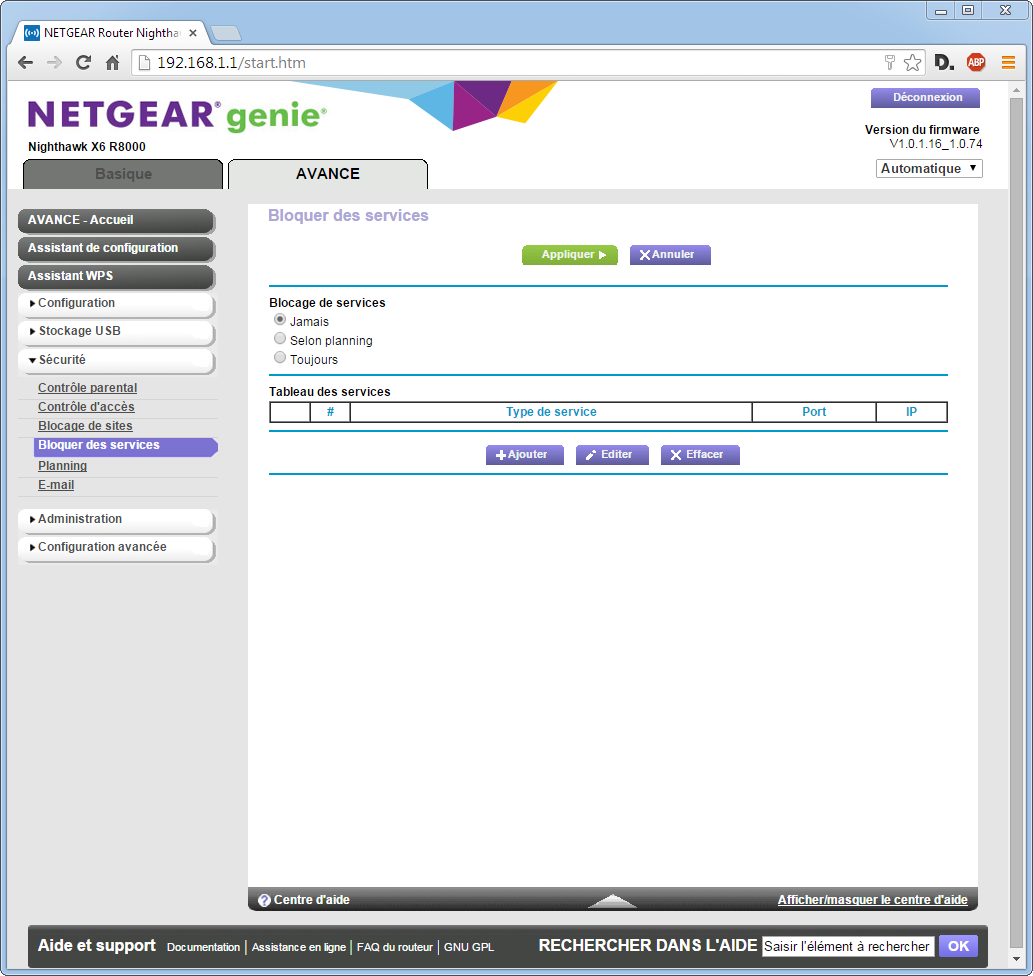The height and width of the screenshot is (976, 1033).
Task: Open the Chrome hamburger menu
Action: tap(1008, 63)
